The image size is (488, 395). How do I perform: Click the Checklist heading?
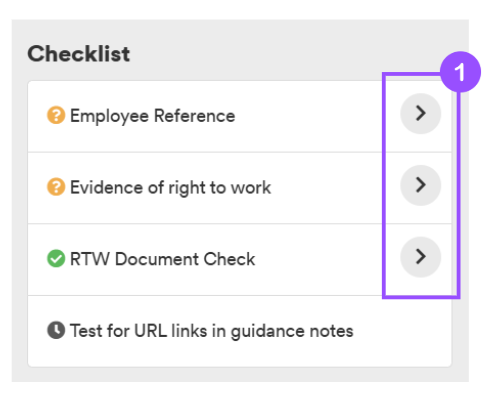[x=79, y=54]
